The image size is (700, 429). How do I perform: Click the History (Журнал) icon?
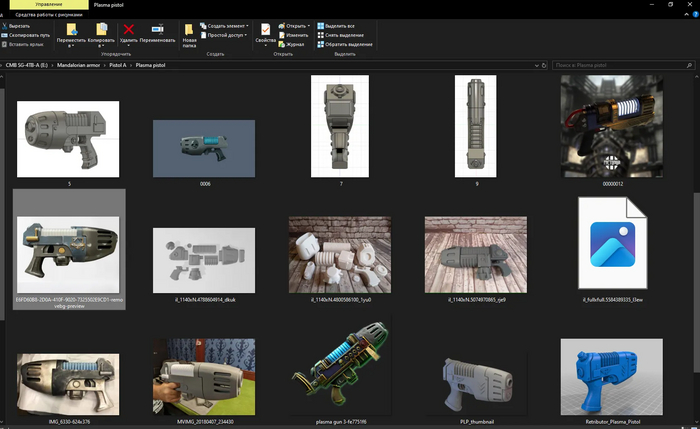click(294, 44)
